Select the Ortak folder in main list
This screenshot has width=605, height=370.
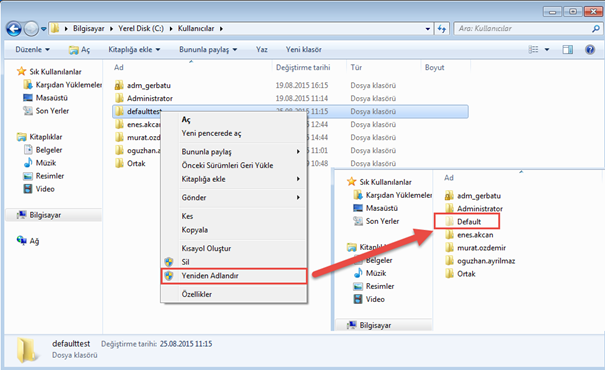click(x=130, y=163)
